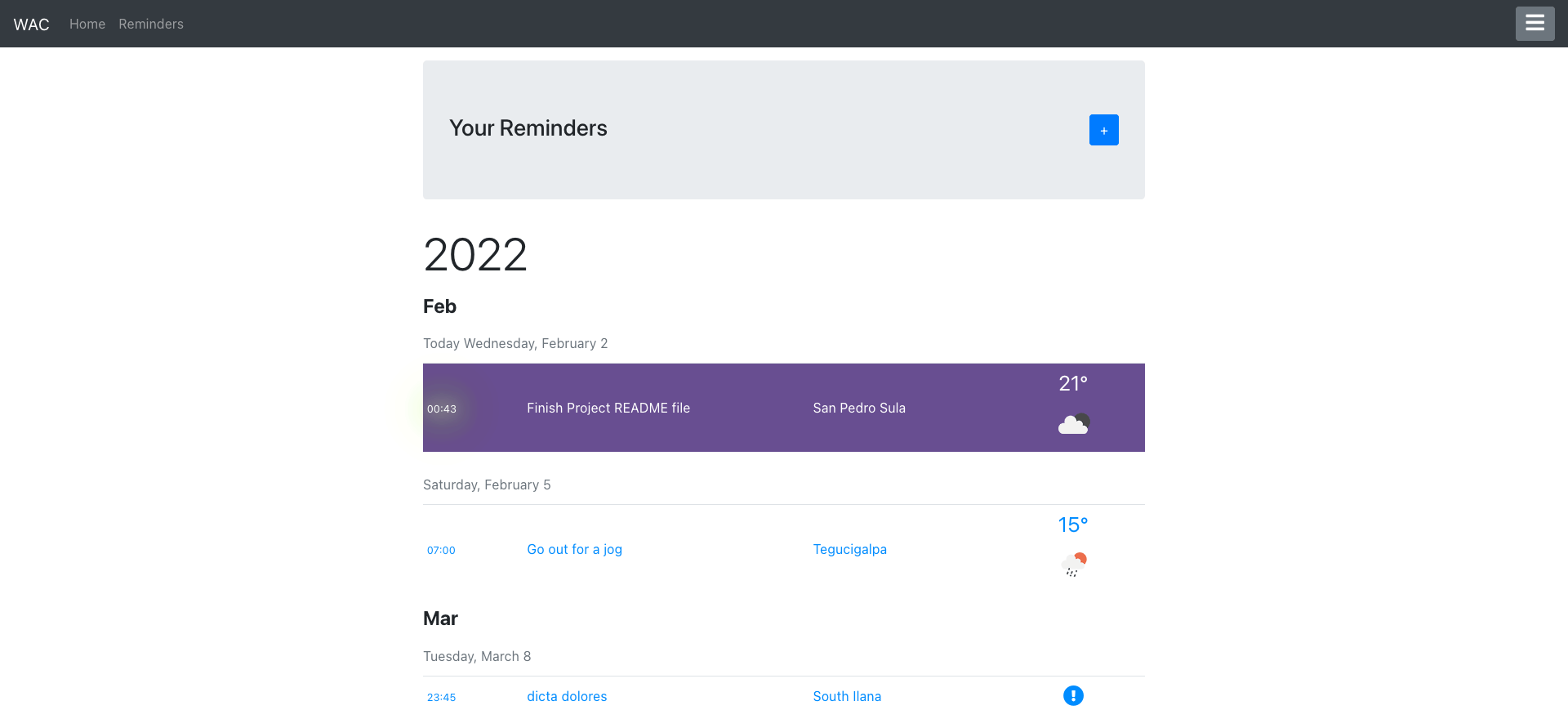Open the hamburger menu in navbar
This screenshot has width=1568, height=710.
coord(1535,24)
